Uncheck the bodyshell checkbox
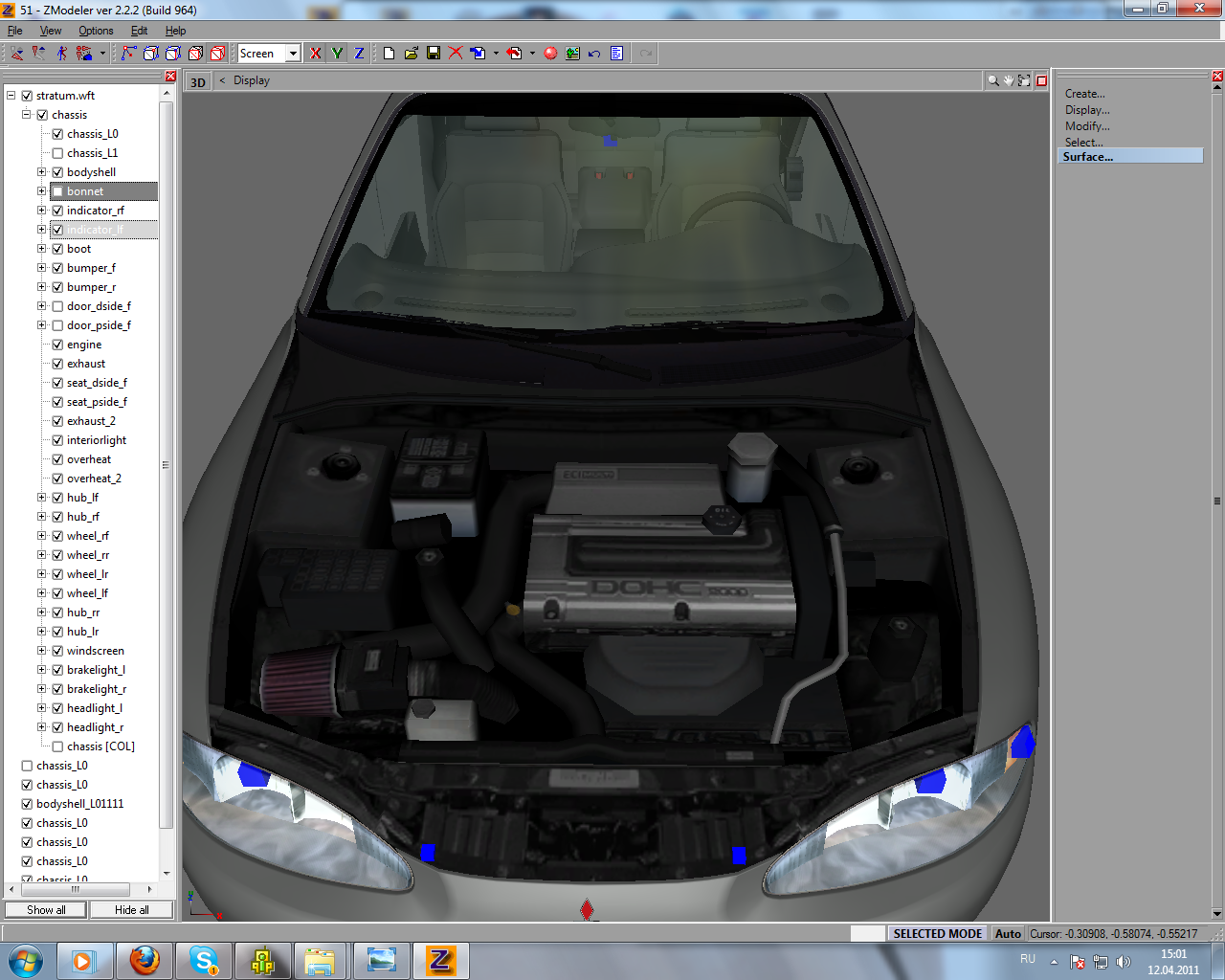 tap(57, 172)
